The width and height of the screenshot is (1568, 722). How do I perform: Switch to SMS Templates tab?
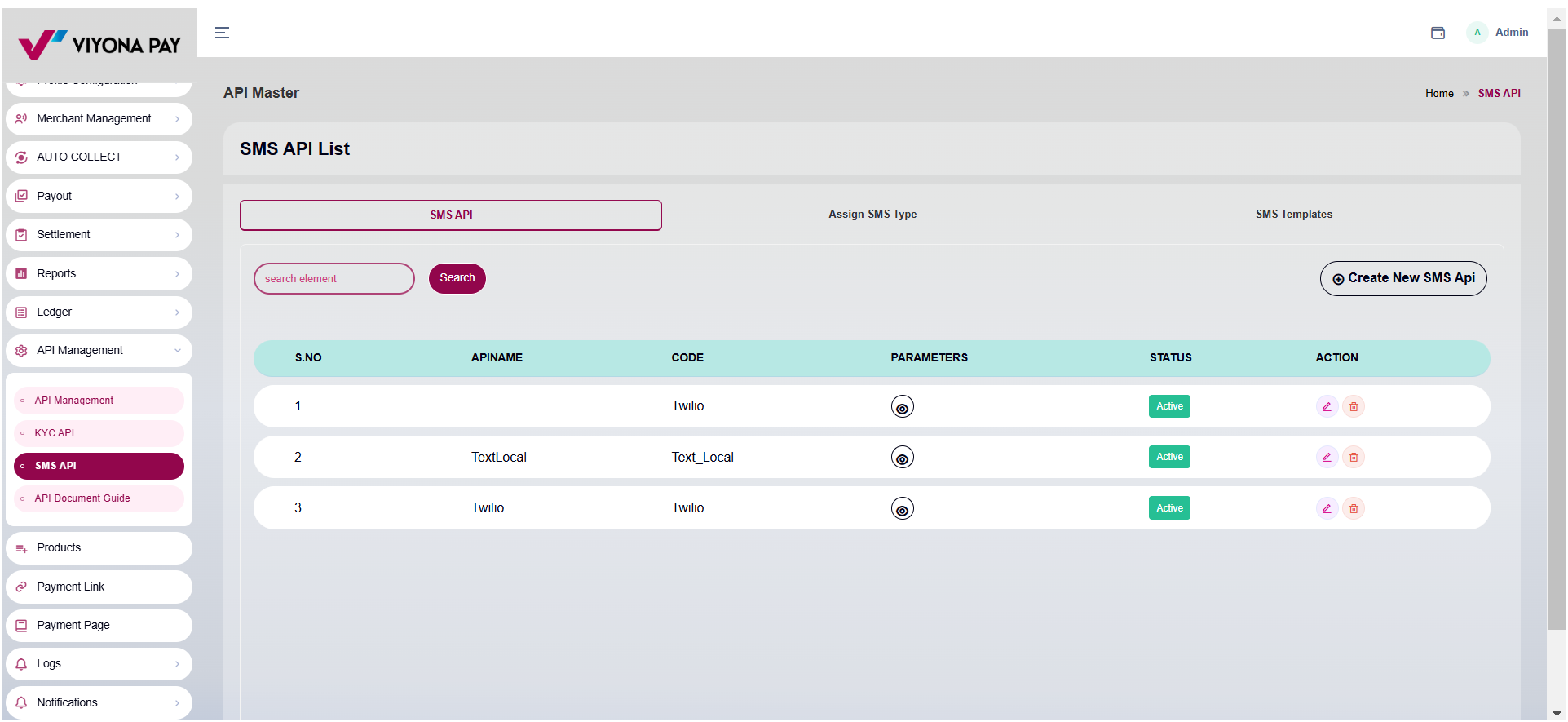pyautogui.click(x=1294, y=215)
